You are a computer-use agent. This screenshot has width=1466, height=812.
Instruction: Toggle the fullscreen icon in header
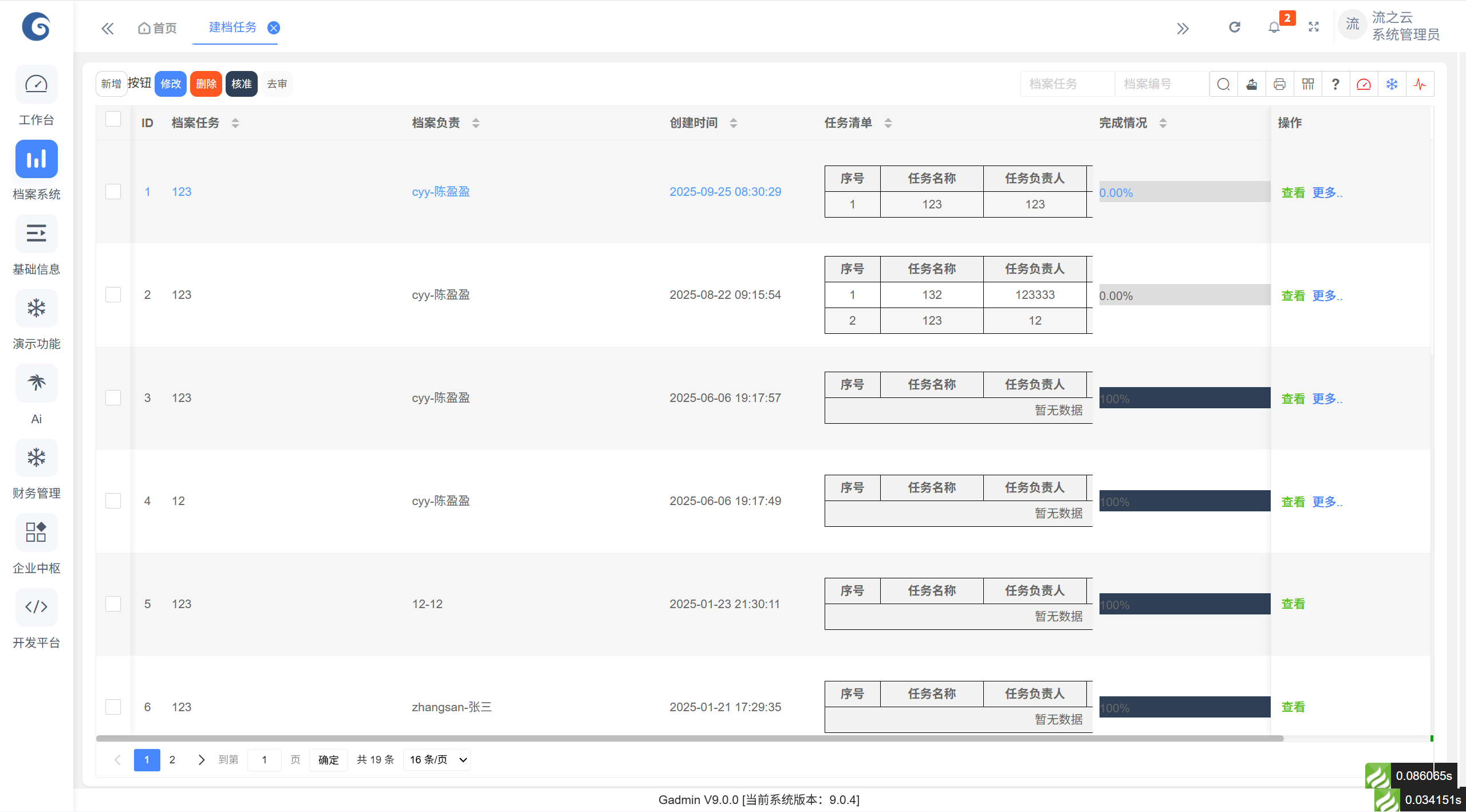[x=1314, y=27]
